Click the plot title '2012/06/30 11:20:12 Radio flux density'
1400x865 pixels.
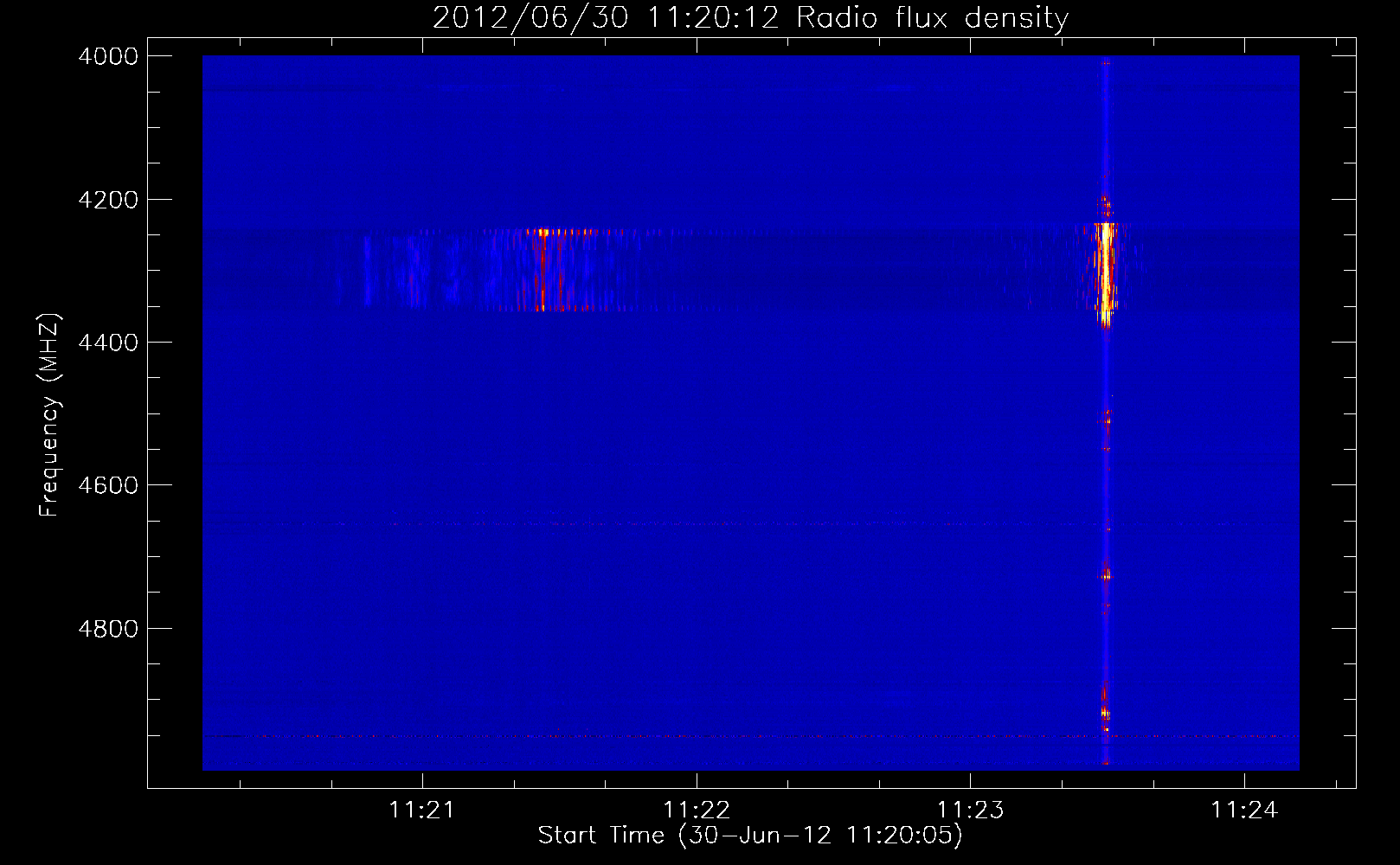750,17
